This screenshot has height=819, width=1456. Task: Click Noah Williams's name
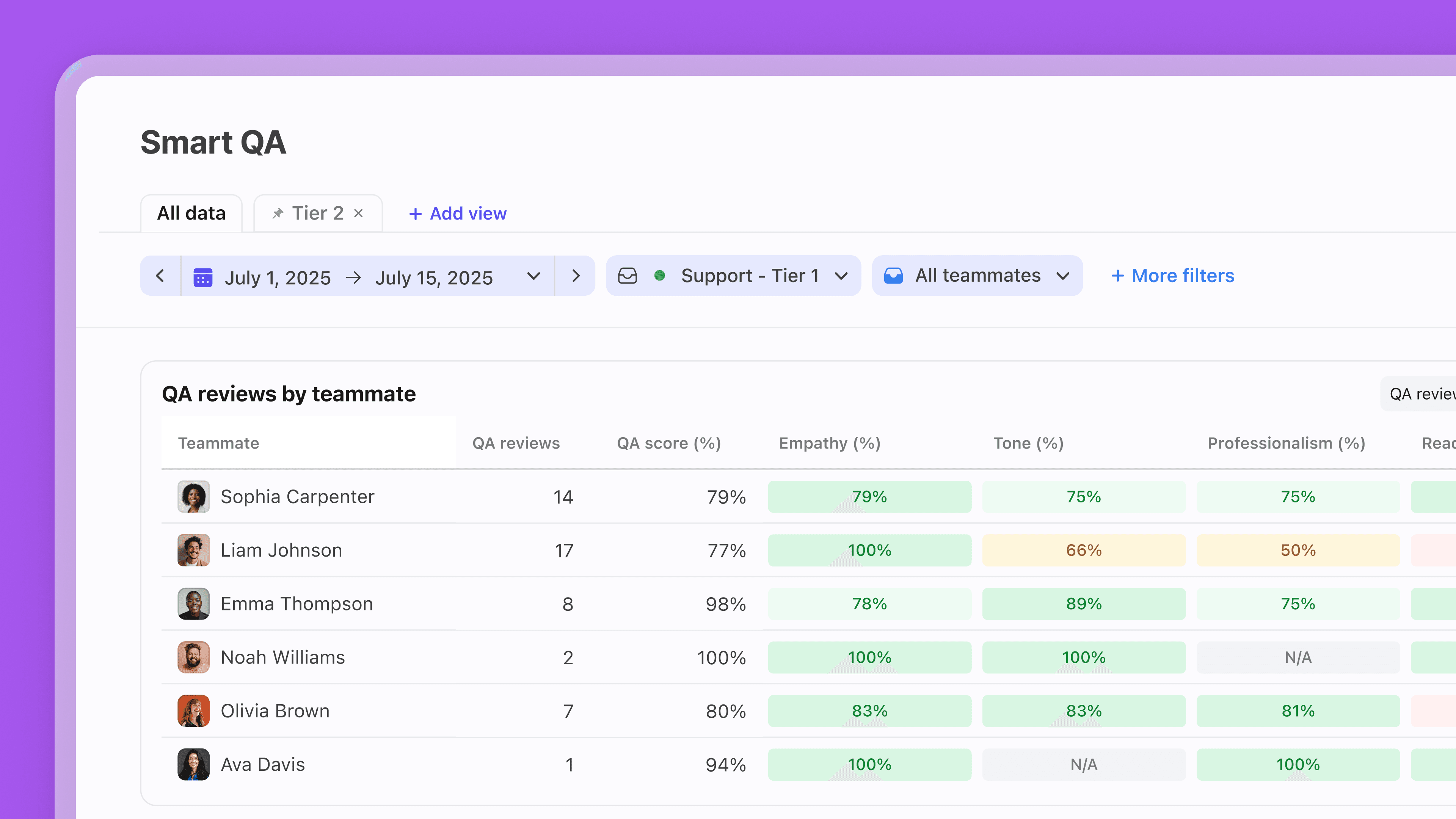tap(282, 657)
